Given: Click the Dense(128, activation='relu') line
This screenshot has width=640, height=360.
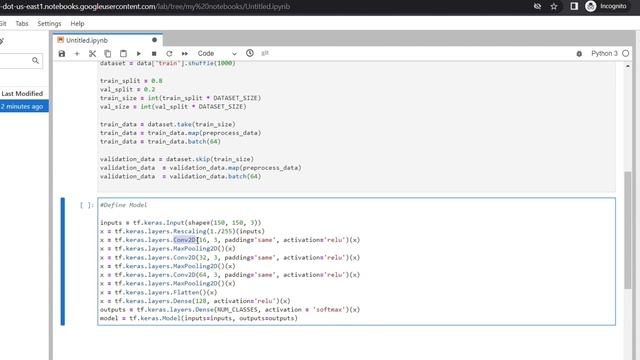Looking at the screenshot, I should 195,301.
